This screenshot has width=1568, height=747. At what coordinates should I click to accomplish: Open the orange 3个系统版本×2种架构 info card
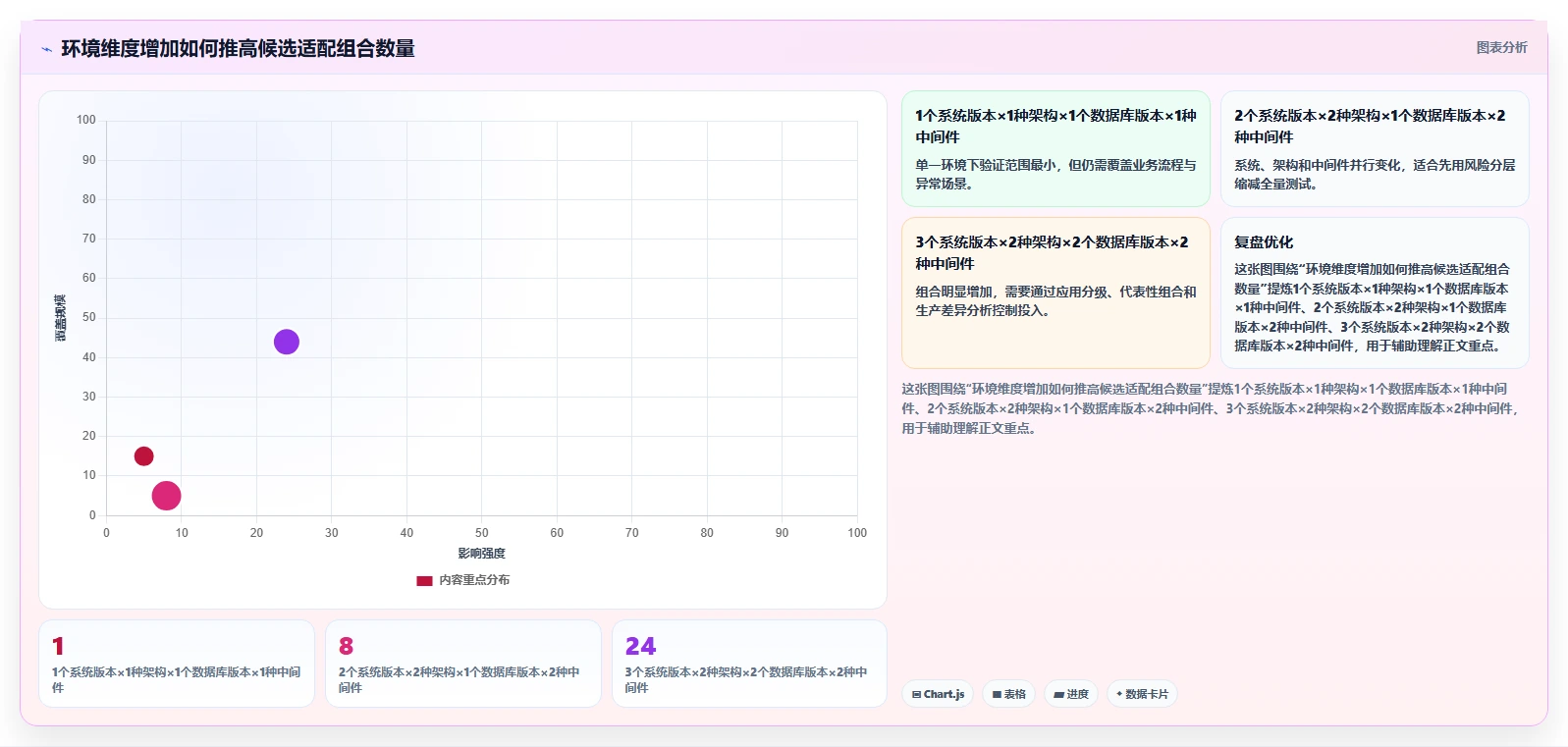tap(1055, 293)
